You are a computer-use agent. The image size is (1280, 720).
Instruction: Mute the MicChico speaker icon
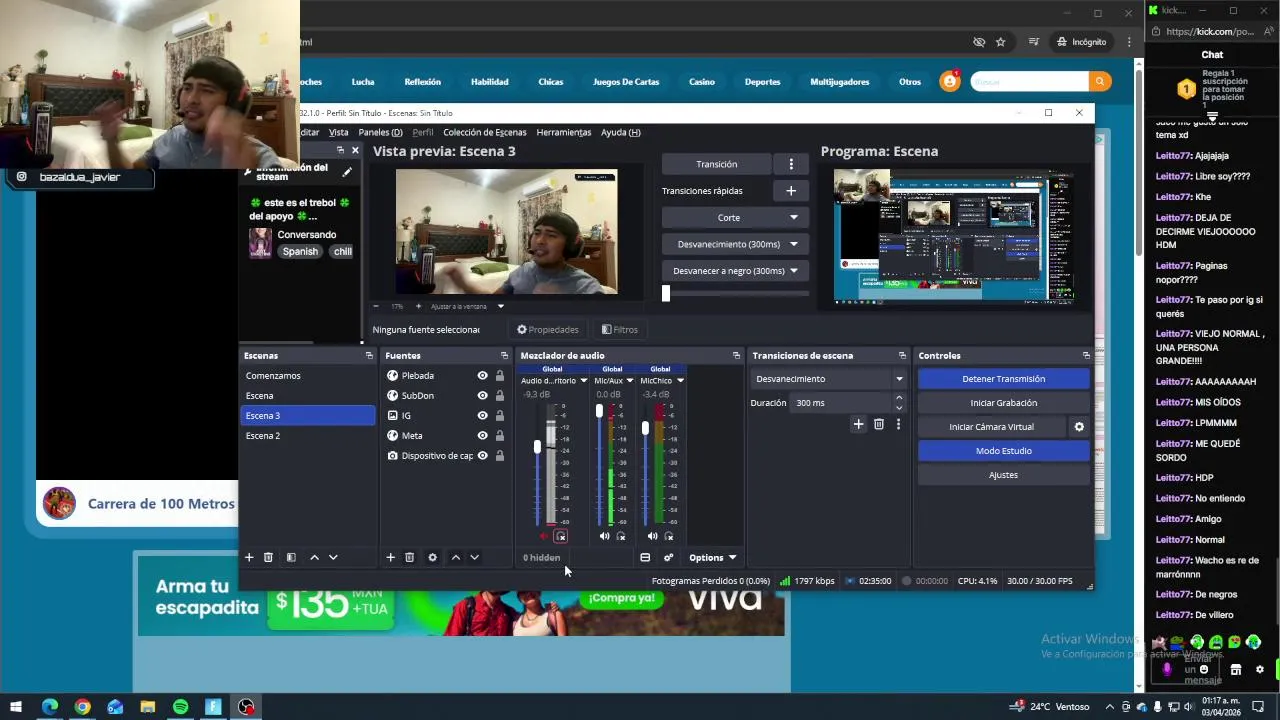[652, 536]
